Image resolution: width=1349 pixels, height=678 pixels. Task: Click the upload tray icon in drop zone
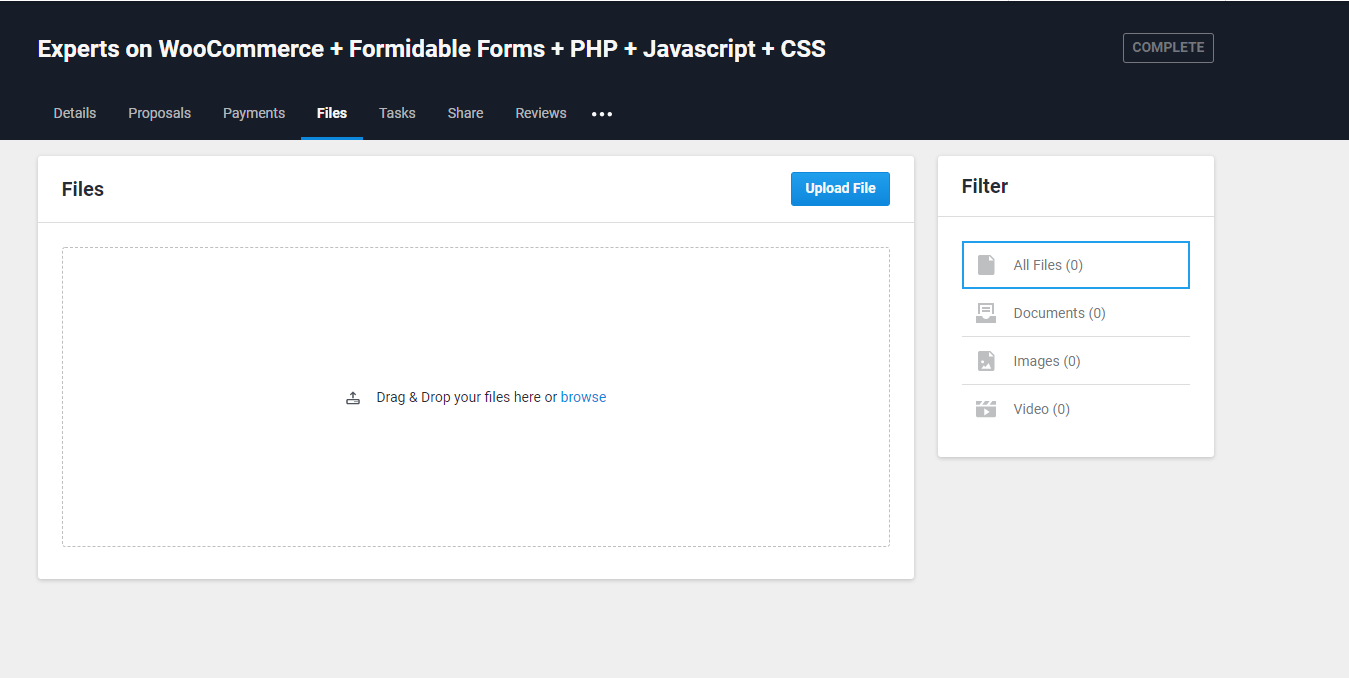pos(353,398)
